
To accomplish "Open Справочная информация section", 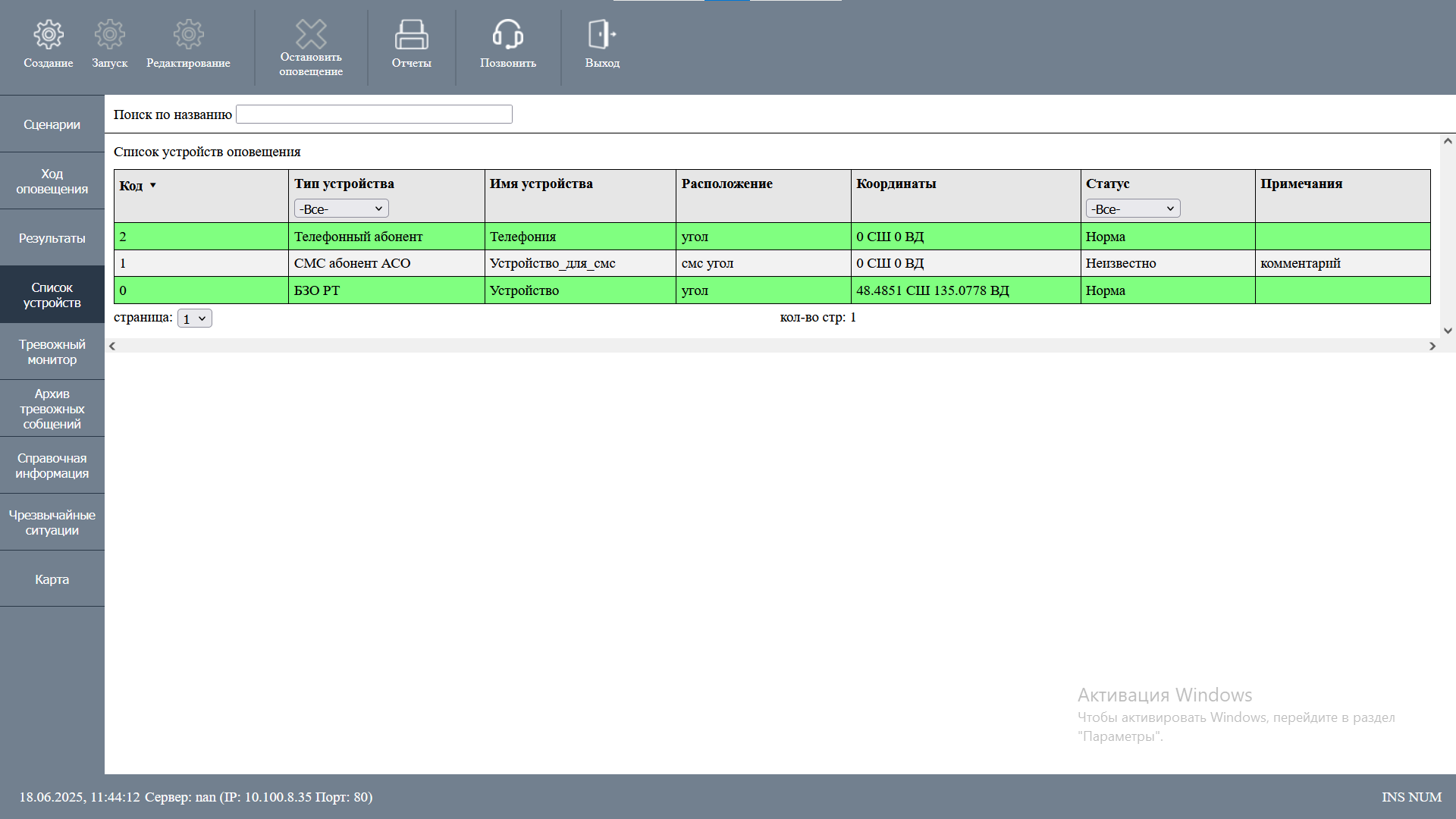I will pos(52,466).
